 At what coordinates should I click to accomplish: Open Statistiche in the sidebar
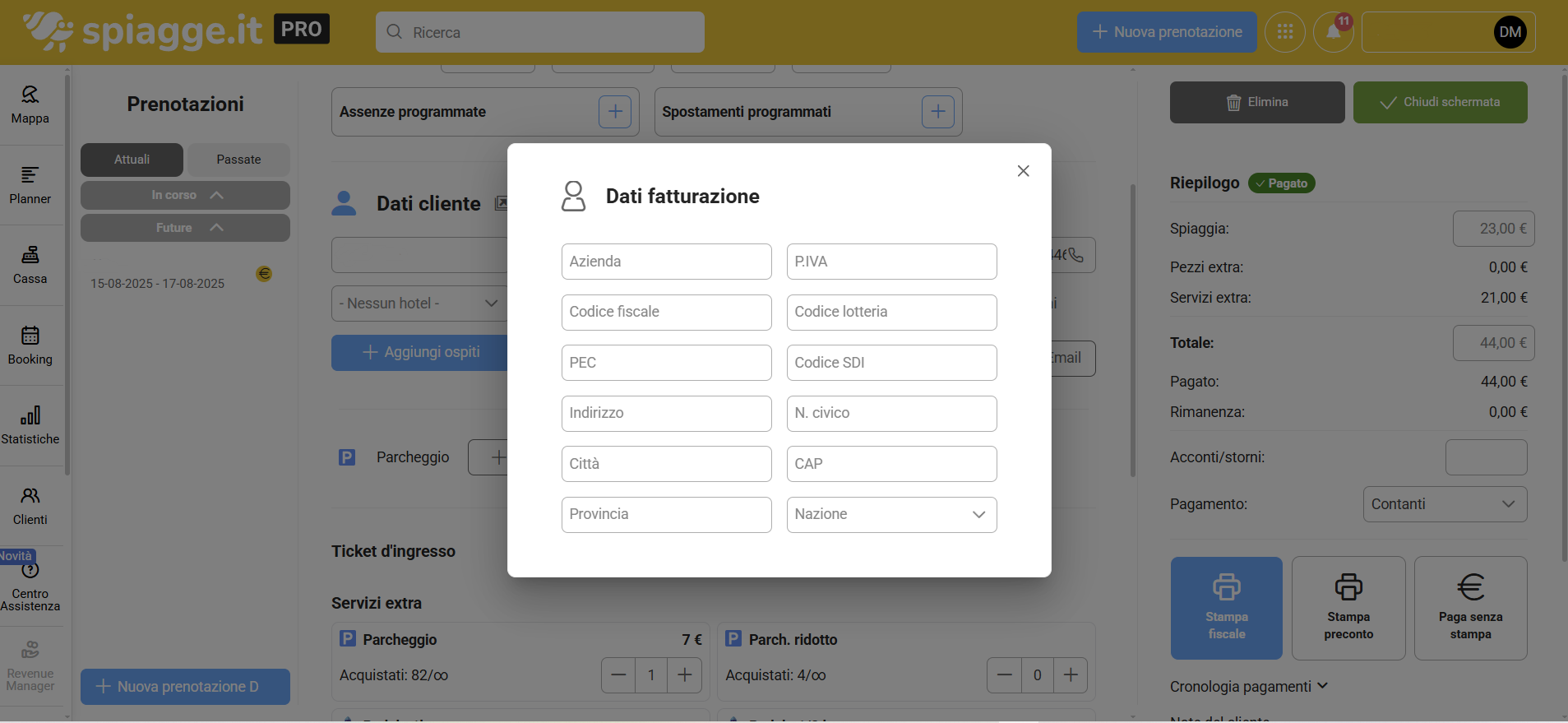click(x=30, y=426)
